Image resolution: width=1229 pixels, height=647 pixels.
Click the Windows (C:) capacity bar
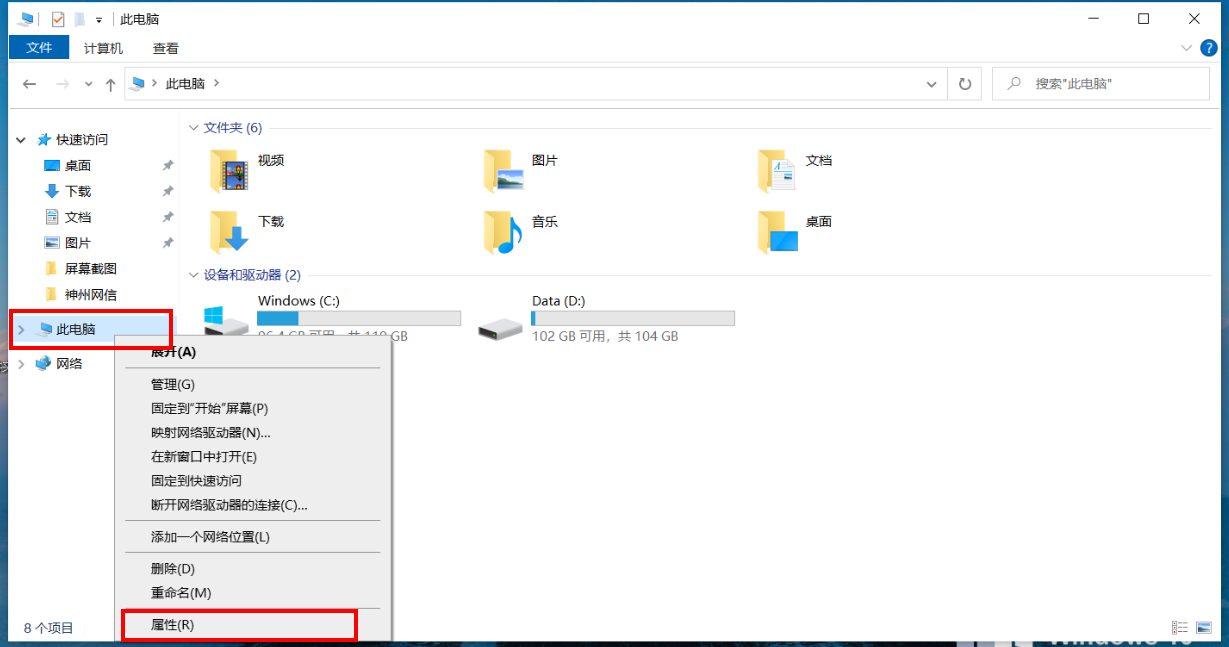(359, 318)
